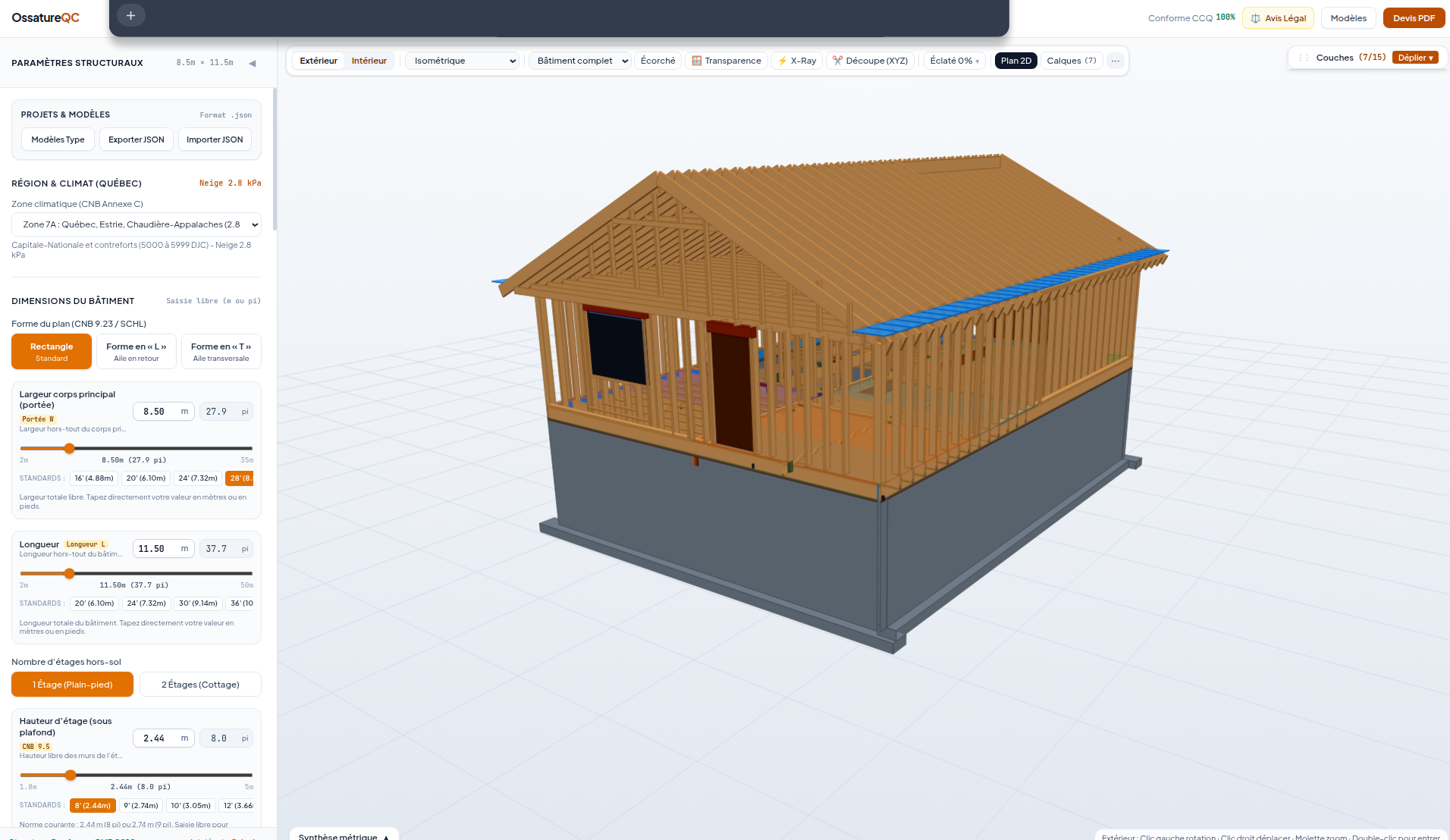Open the Isométrique view dropdown
The image size is (1450, 840).
pos(462,61)
